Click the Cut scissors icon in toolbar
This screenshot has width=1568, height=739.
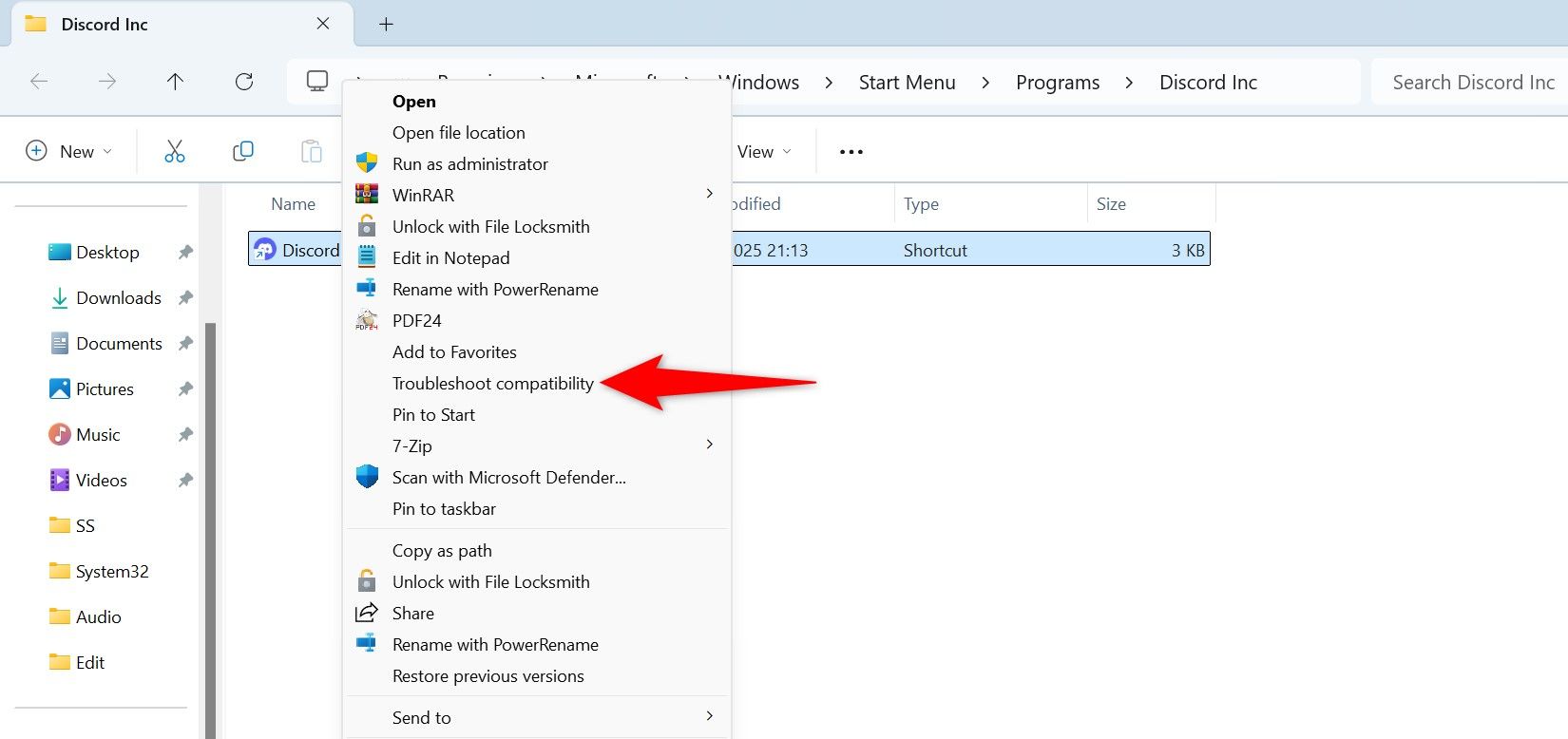click(x=174, y=151)
